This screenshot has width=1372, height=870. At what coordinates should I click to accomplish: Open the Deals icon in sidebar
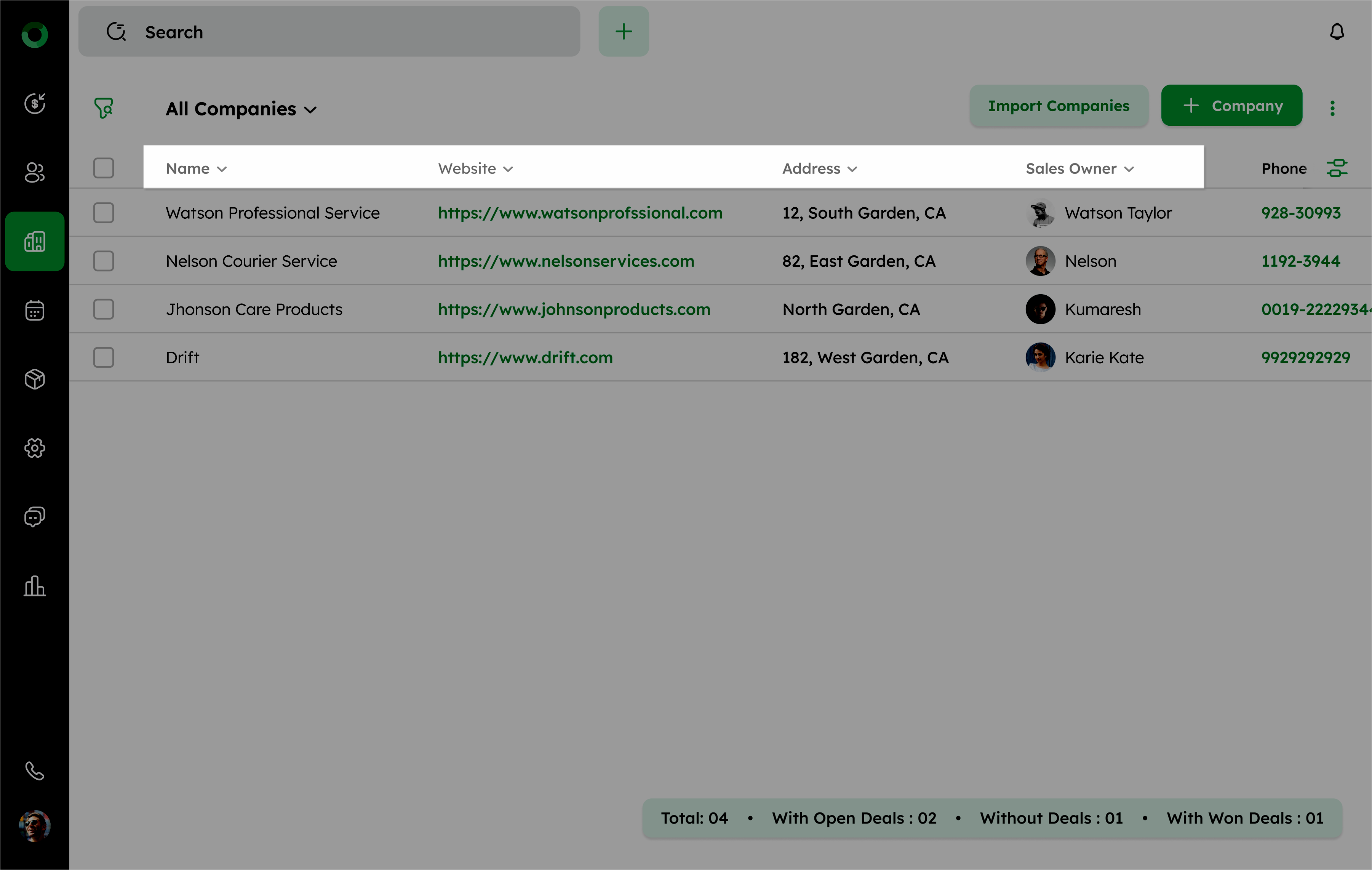pos(35,104)
